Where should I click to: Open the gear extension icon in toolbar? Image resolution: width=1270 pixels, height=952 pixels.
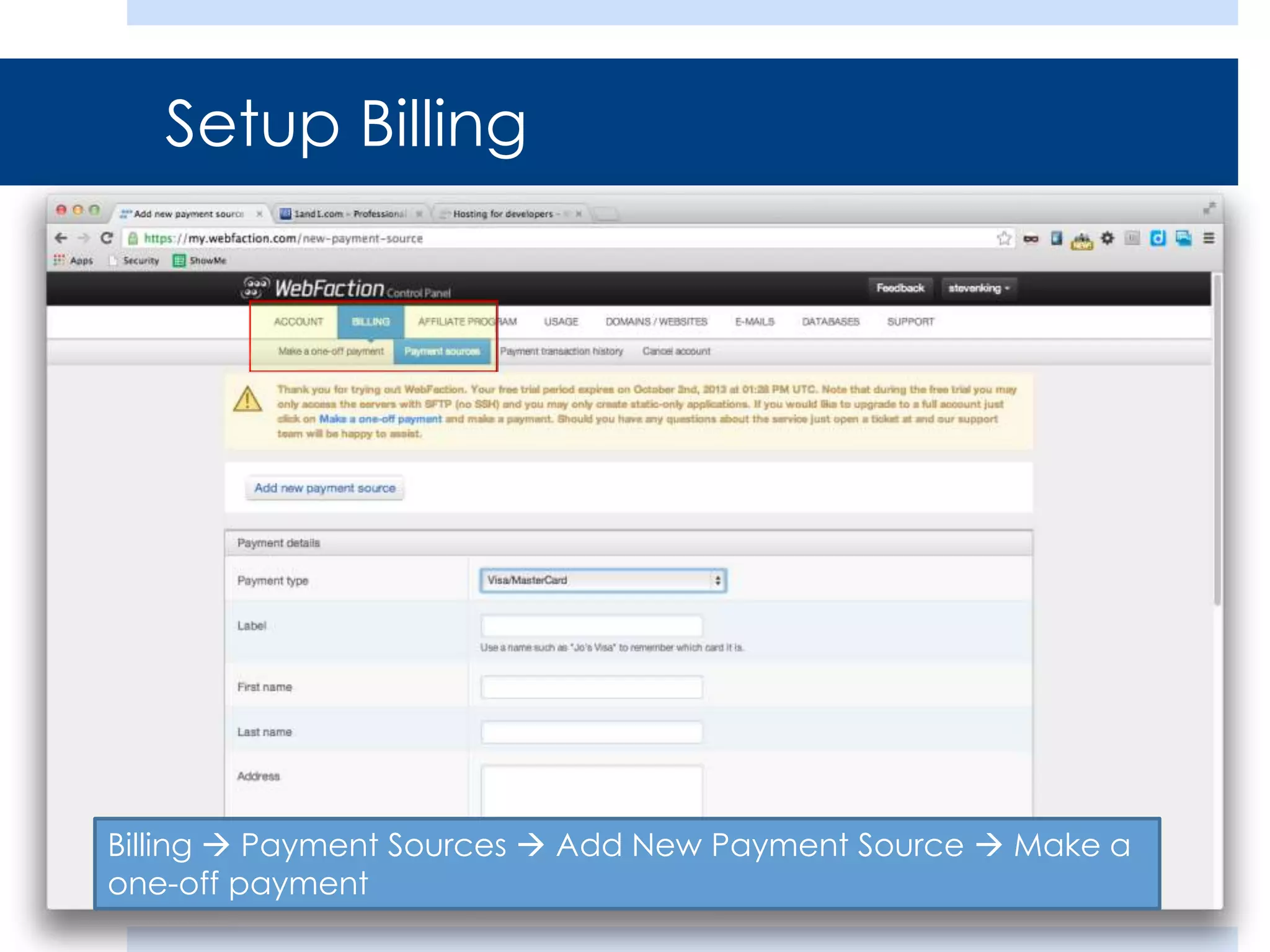tap(1108, 238)
